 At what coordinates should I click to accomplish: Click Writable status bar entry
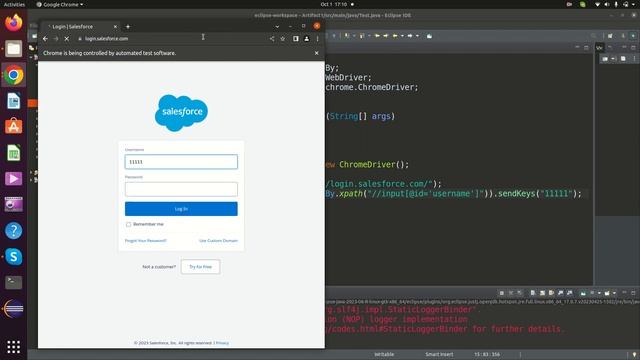point(384,354)
